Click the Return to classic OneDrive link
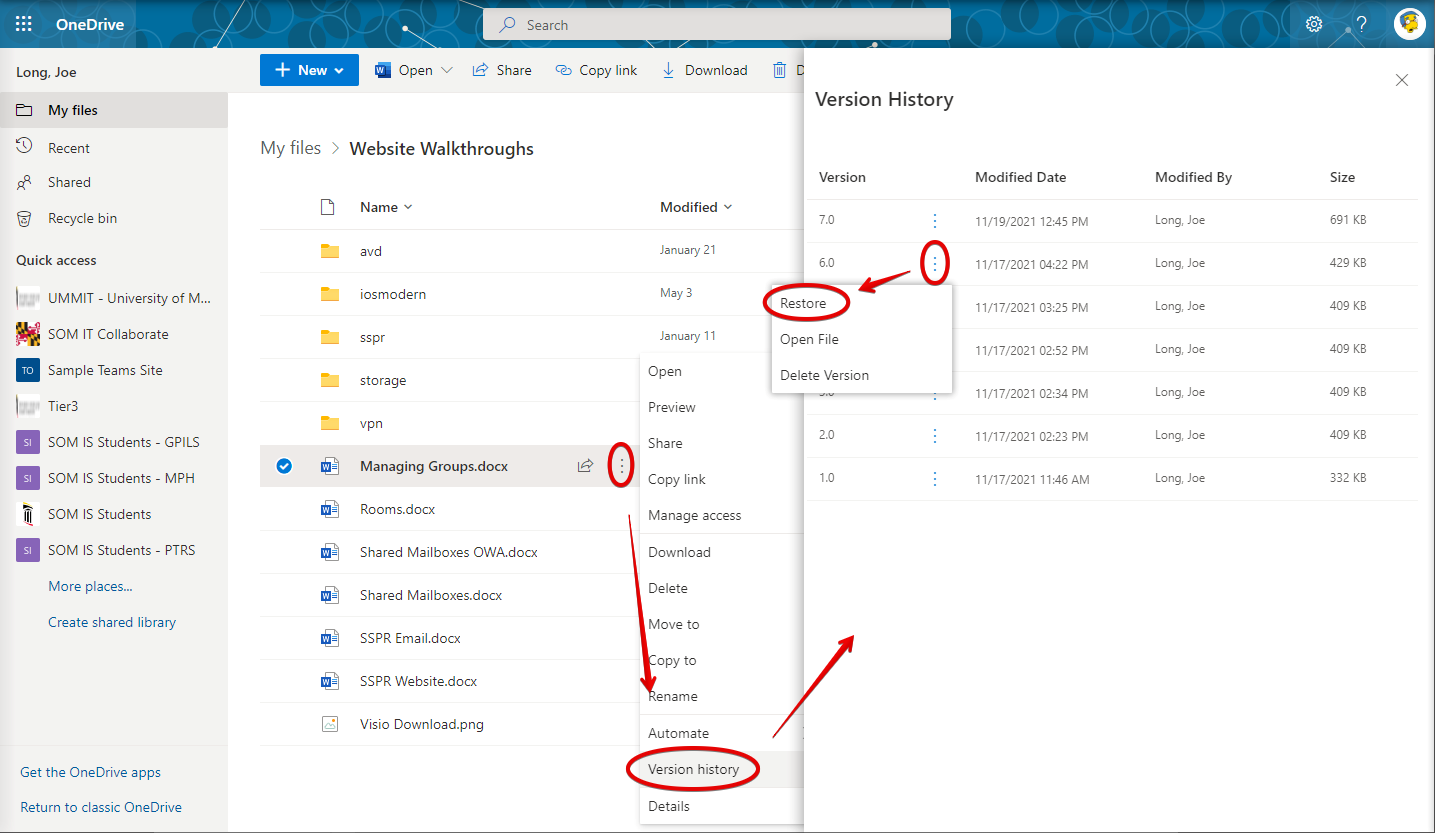 coord(101,807)
